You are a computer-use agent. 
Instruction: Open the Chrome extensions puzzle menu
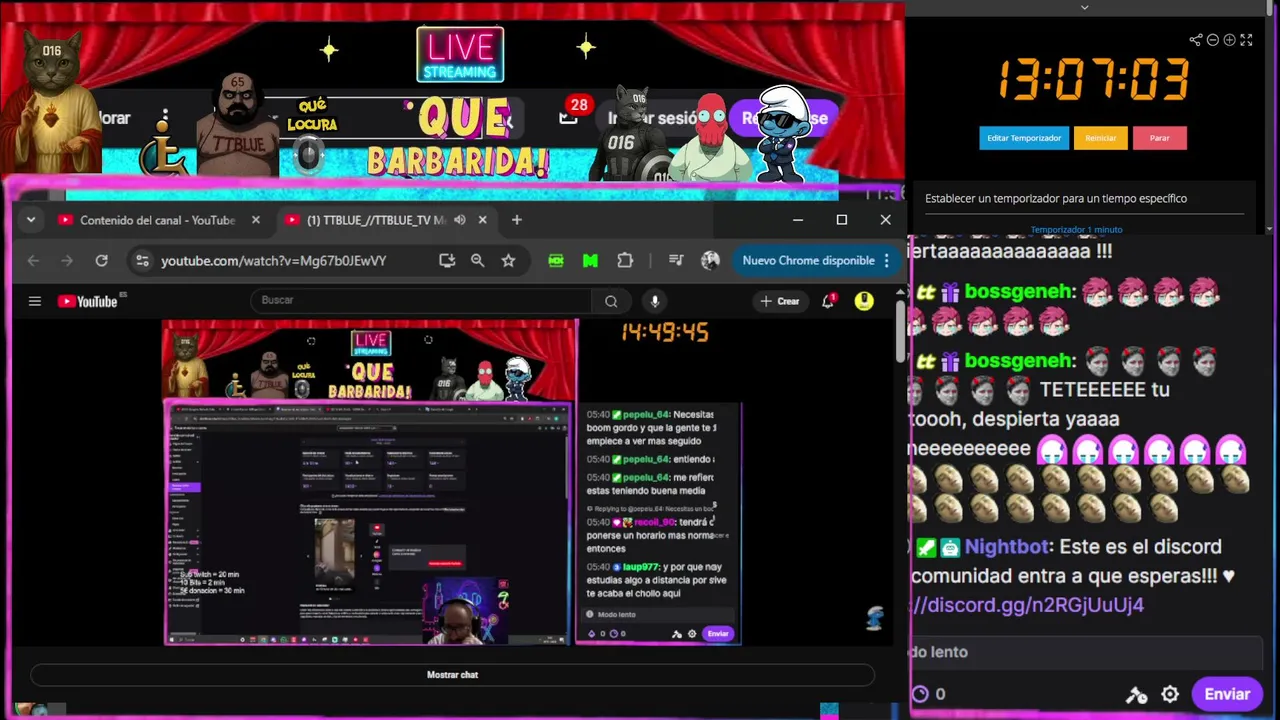[625, 260]
